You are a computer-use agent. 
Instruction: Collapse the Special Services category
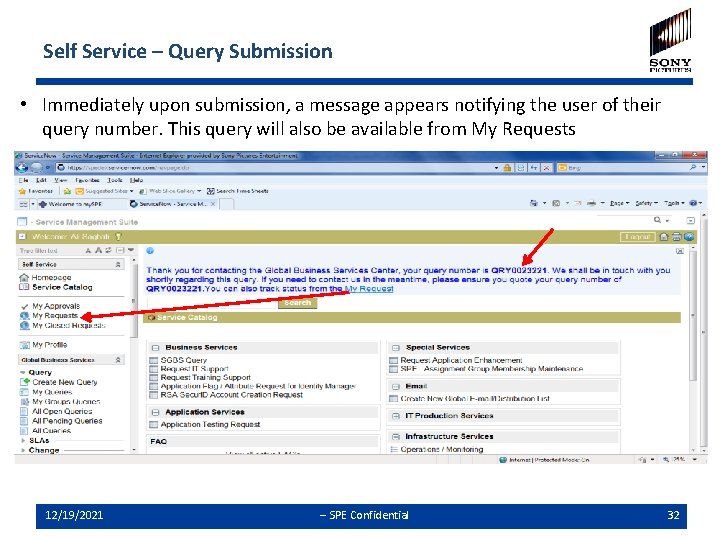click(x=396, y=348)
